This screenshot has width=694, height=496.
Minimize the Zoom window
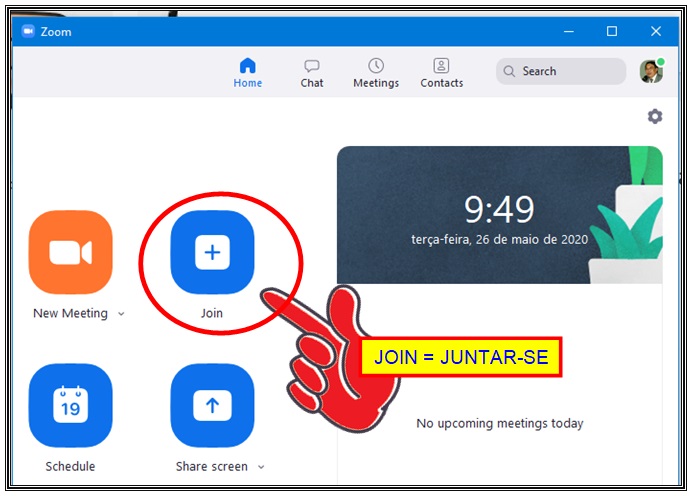[x=567, y=31]
